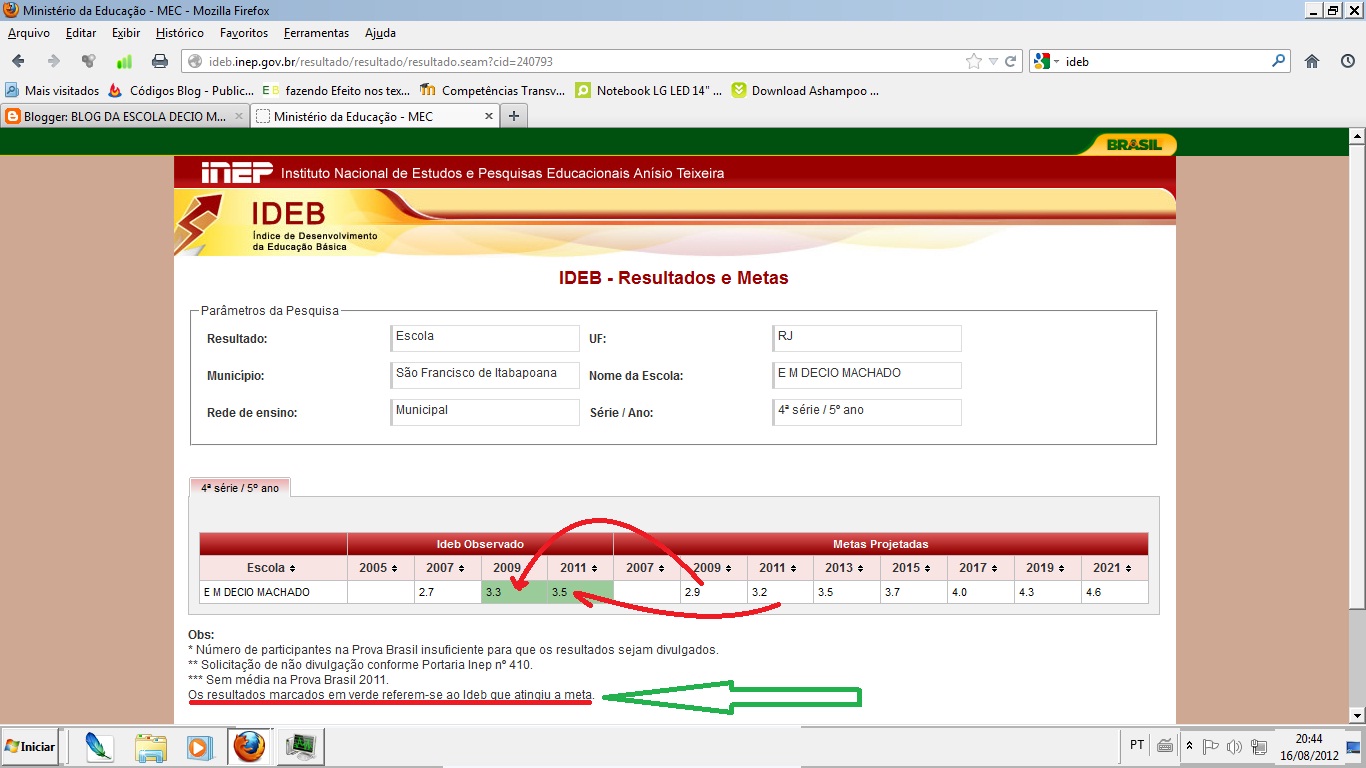The height and width of the screenshot is (768, 1366).
Task: Click the Action Center flag tray icon
Action: pos(1210,746)
